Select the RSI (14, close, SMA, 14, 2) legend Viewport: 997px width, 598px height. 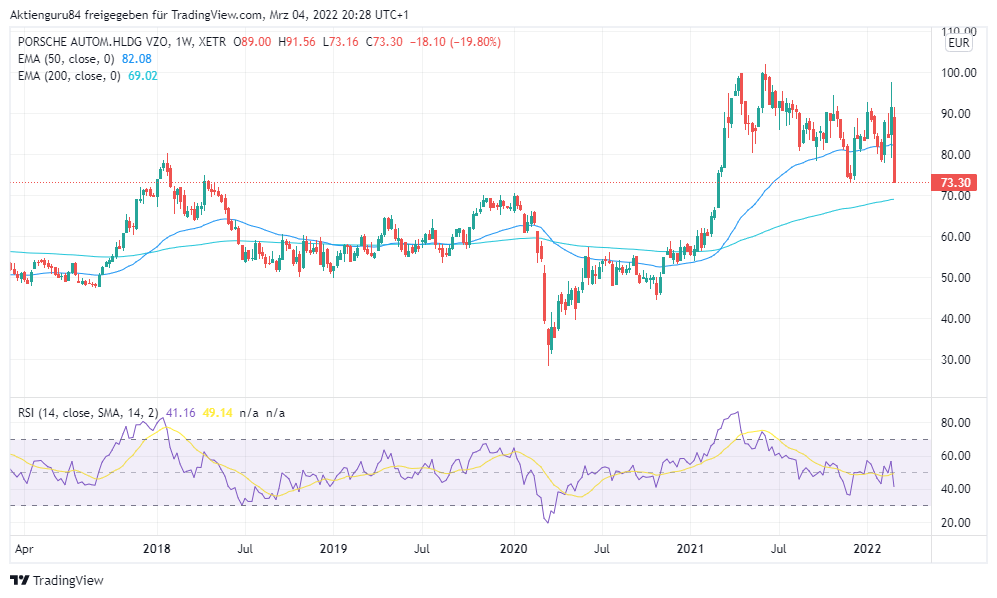point(88,413)
